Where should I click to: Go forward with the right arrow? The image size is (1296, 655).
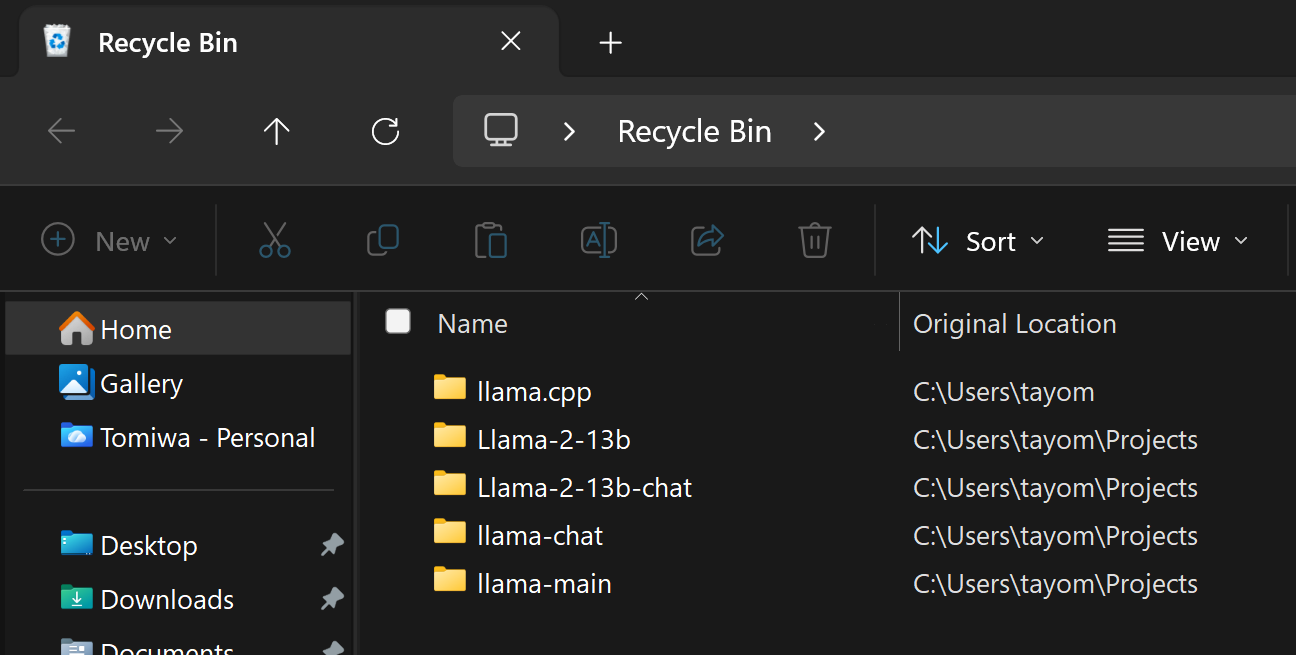(169, 131)
